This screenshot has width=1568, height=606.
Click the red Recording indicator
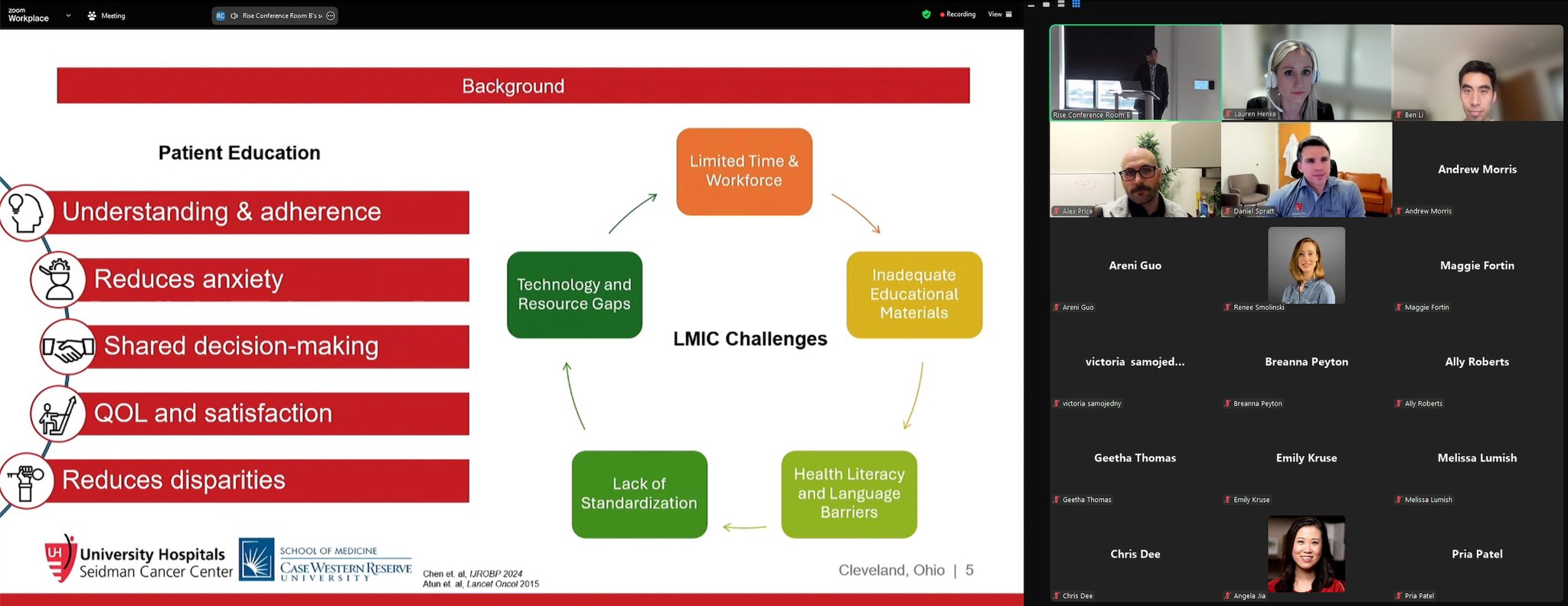pyautogui.click(x=958, y=15)
